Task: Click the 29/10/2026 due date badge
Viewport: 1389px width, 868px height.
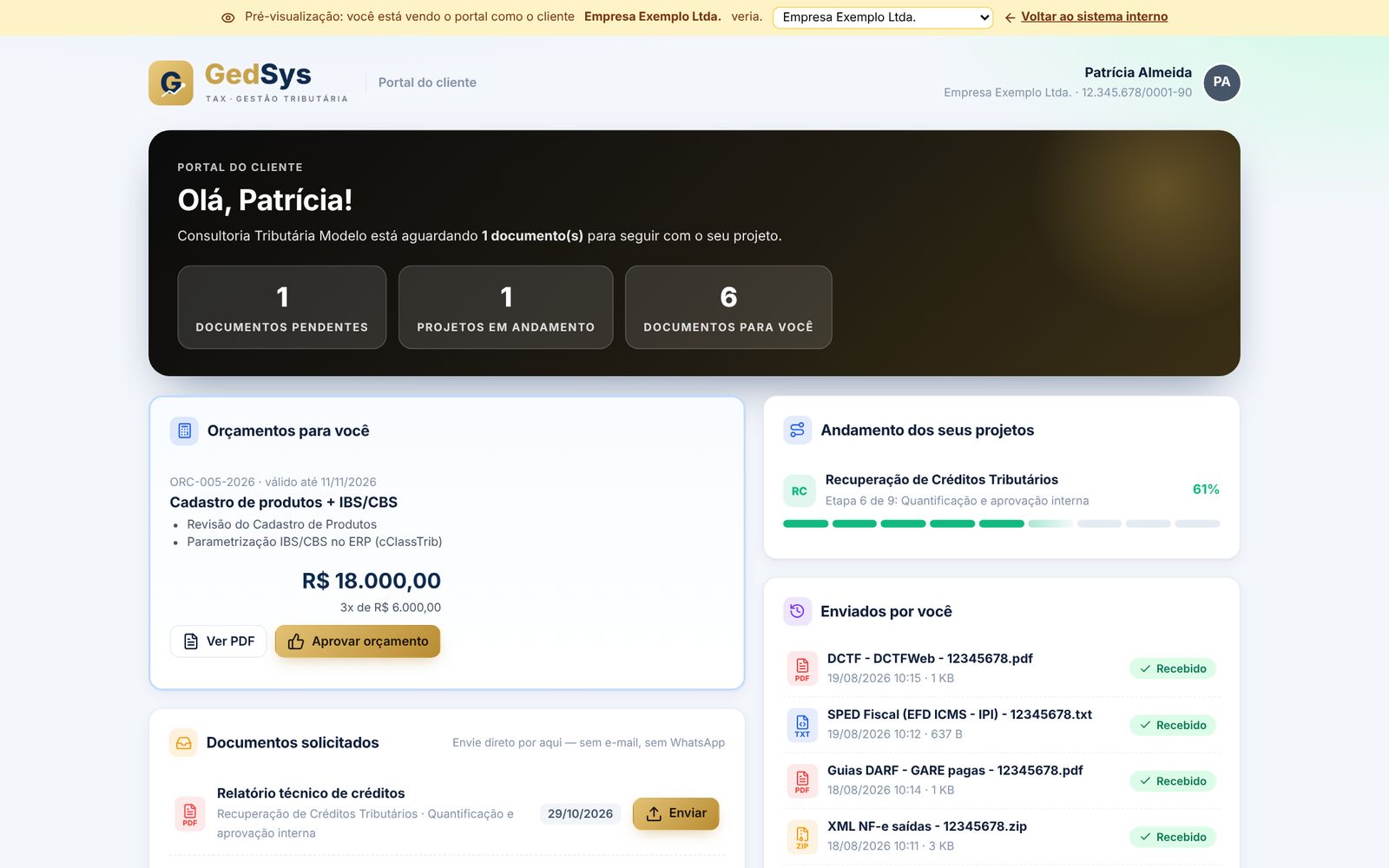Action: (x=580, y=813)
